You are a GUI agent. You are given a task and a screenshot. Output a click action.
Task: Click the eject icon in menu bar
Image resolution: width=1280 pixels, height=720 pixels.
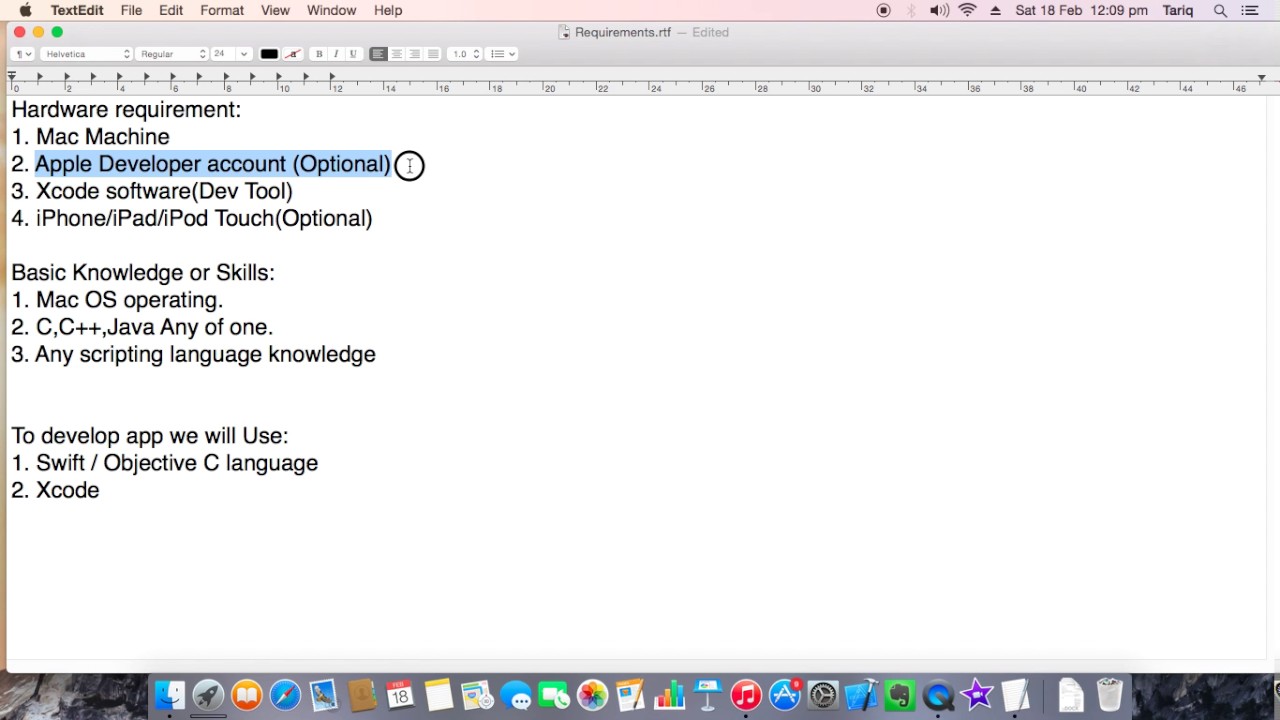point(995,10)
